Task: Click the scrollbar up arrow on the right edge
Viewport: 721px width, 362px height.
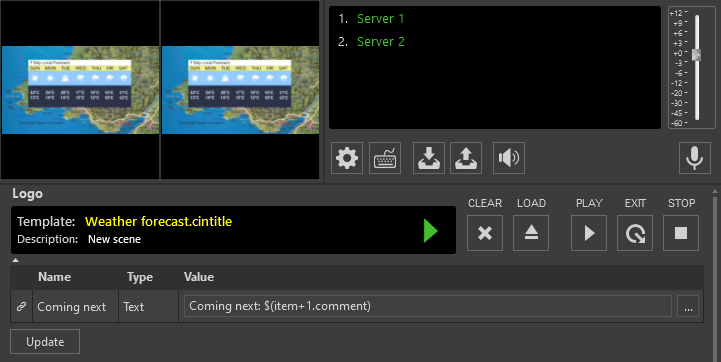Action: 715,191
